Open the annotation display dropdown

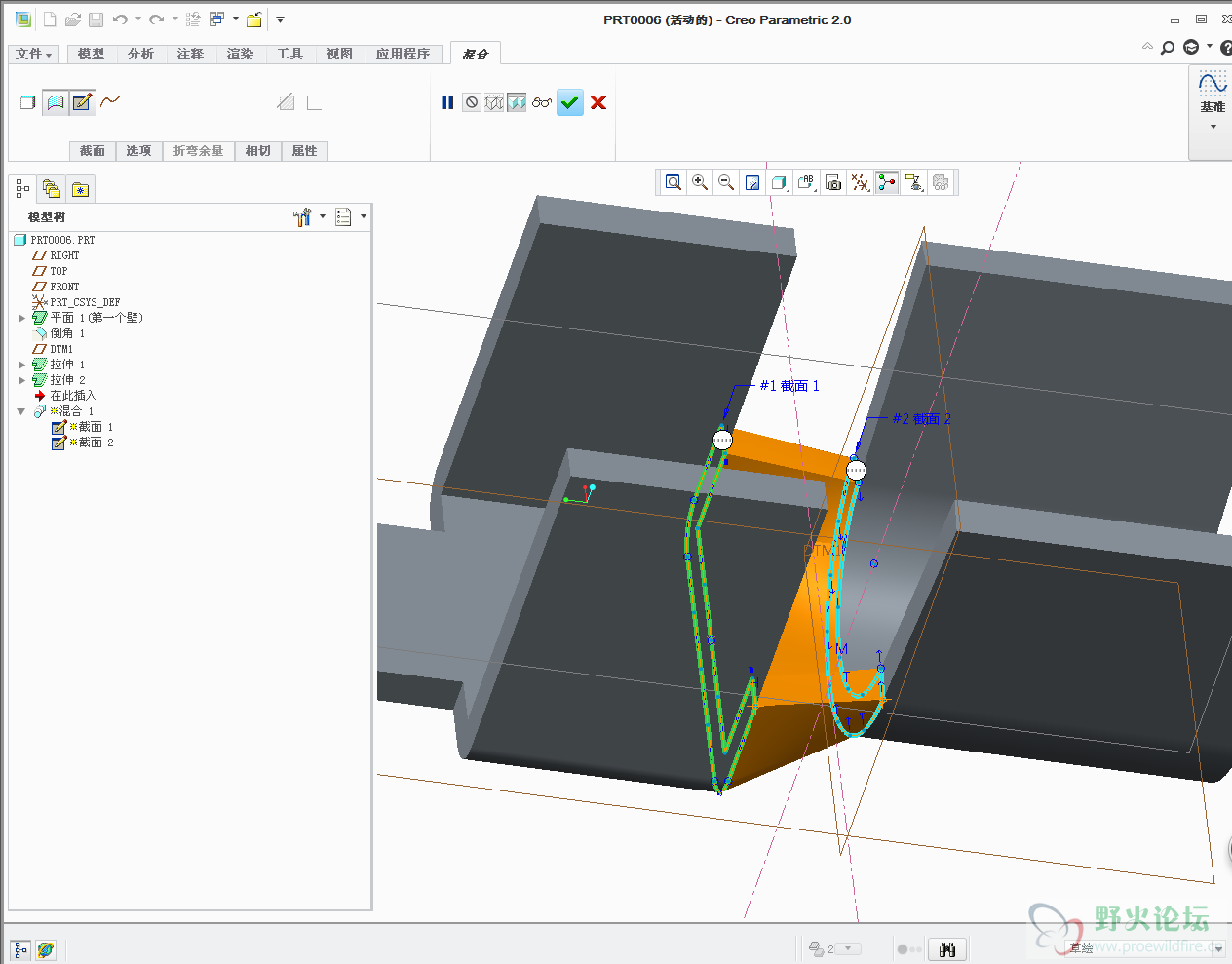click(913, 182)
